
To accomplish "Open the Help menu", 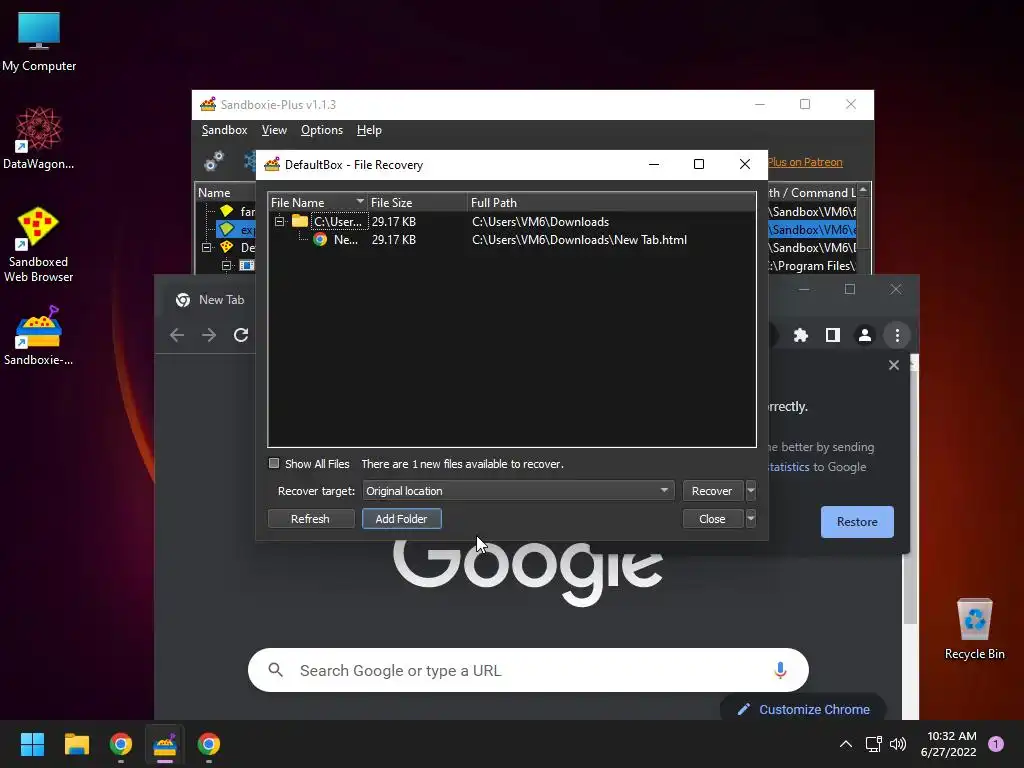I will pos(369,130).
